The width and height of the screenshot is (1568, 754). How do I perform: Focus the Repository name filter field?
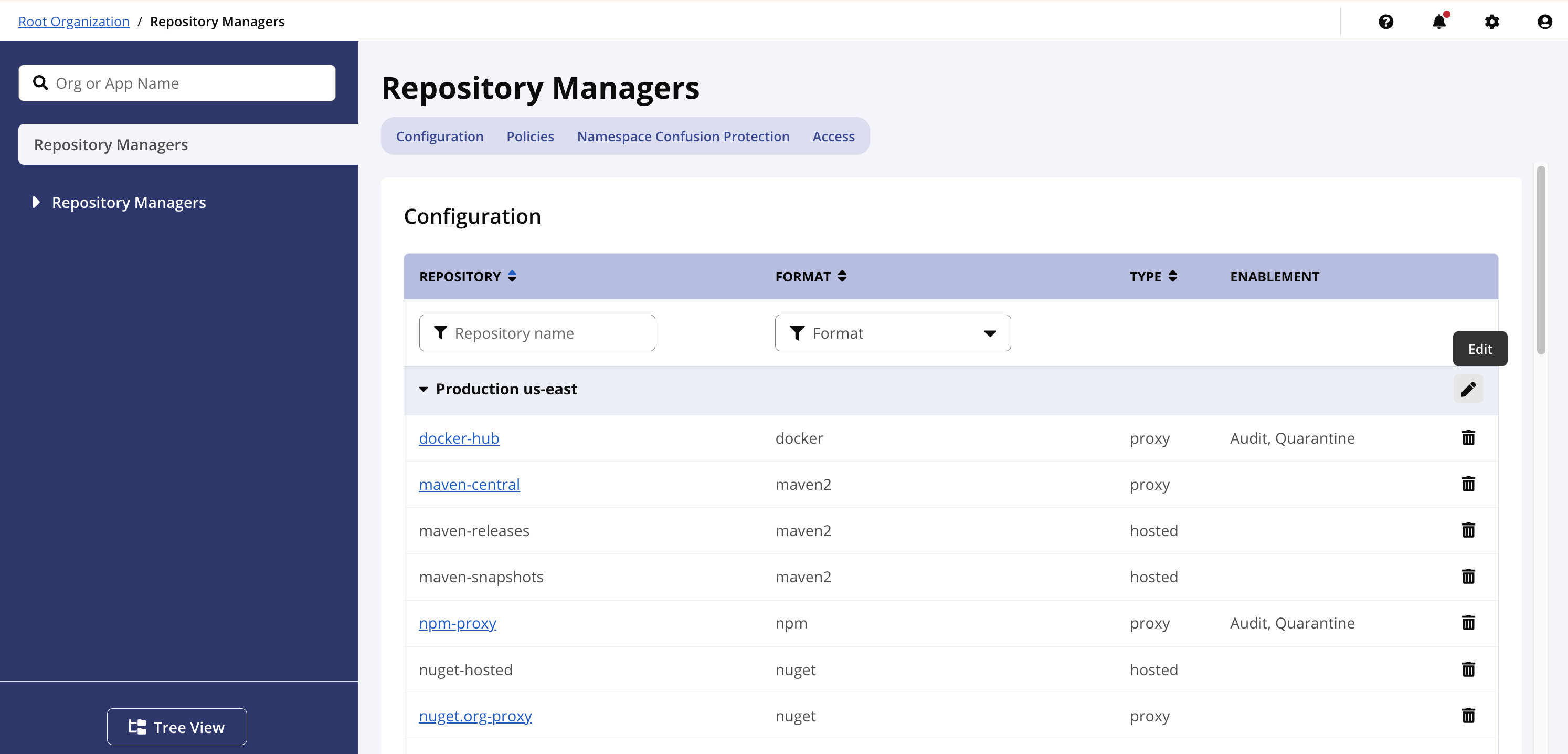pos(537,333)
